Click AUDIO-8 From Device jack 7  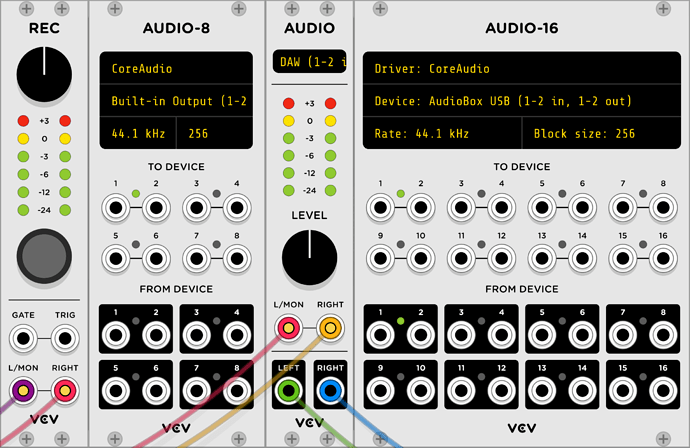pyautogui.click(x=197, y=391)
